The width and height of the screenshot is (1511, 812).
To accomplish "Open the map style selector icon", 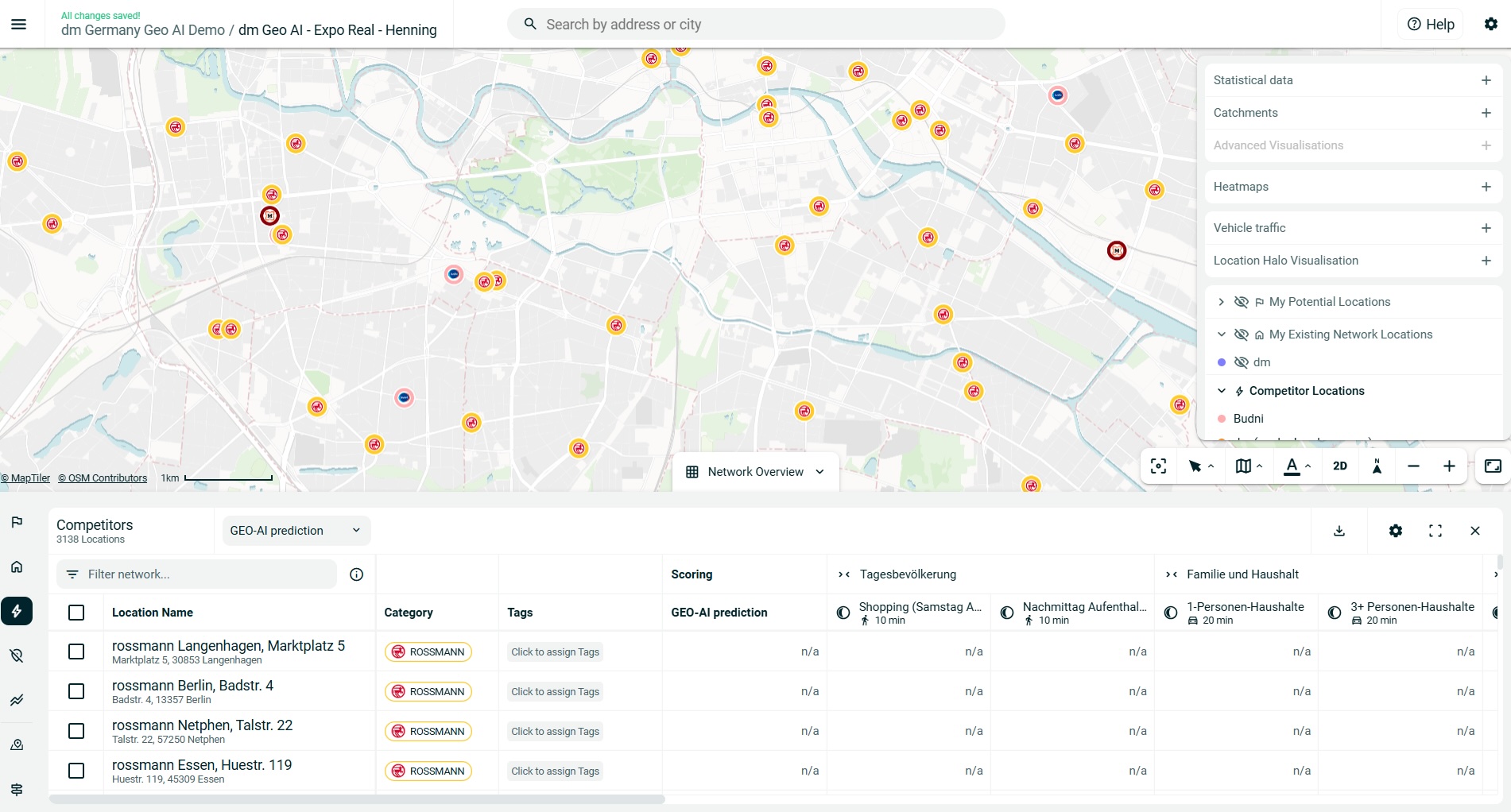I will point(1249,466).
